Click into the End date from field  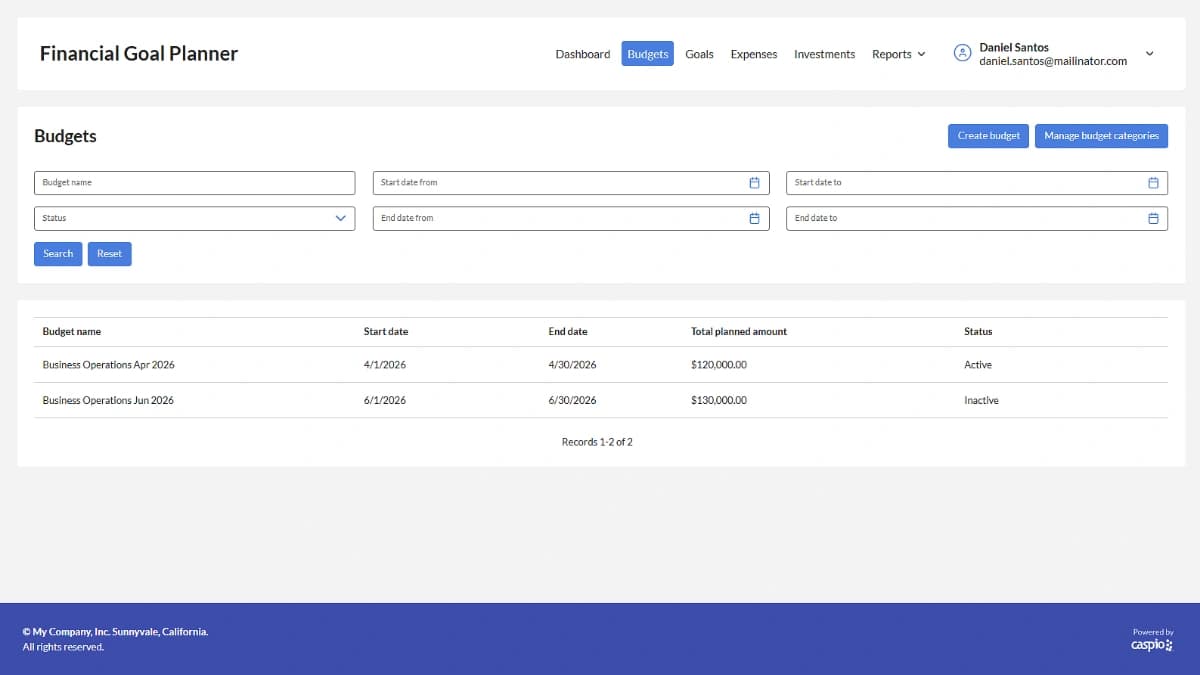(x=571, y=218)
